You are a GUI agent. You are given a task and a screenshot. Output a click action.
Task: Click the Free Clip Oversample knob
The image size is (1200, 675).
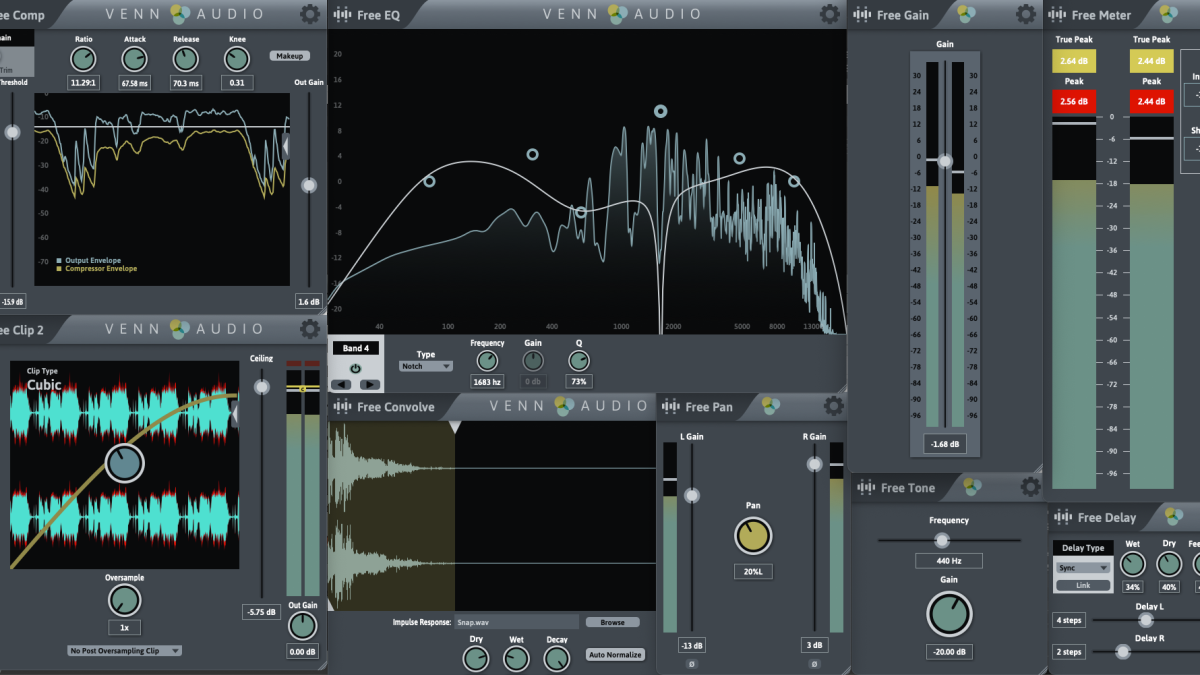124,600
